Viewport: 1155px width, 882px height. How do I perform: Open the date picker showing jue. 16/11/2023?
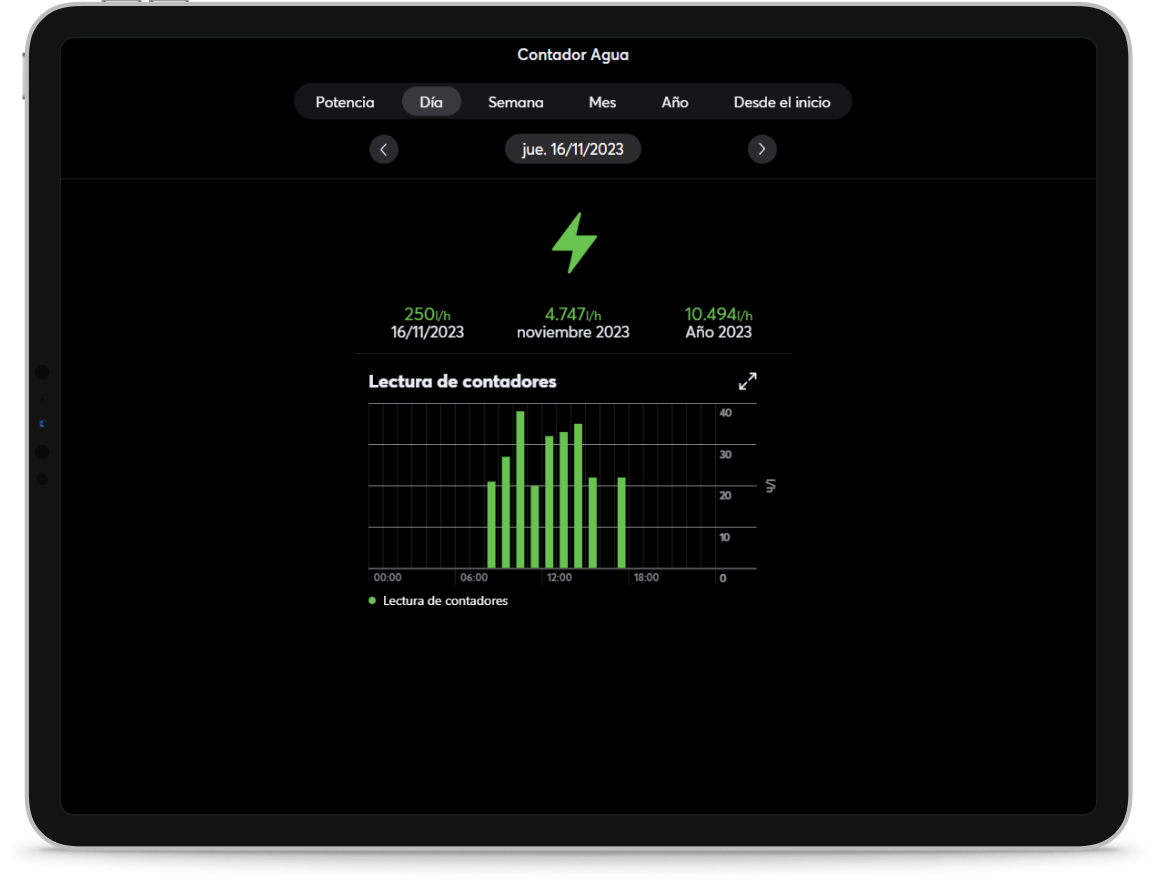(572, 149)
